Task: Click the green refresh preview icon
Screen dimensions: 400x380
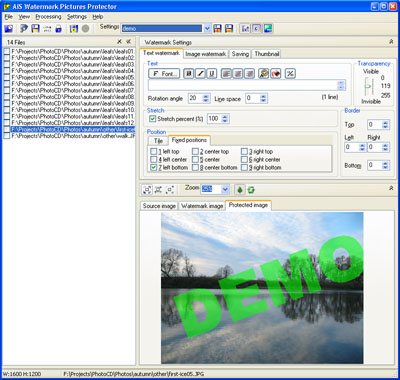Action: click(251, 190)
